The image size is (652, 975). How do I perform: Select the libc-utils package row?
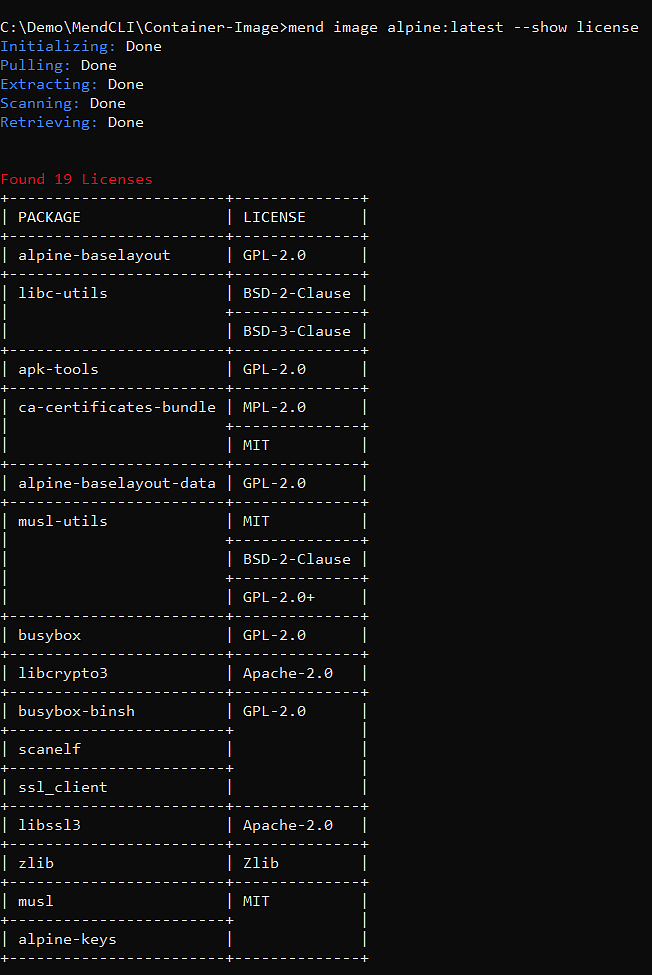[62, 293]
